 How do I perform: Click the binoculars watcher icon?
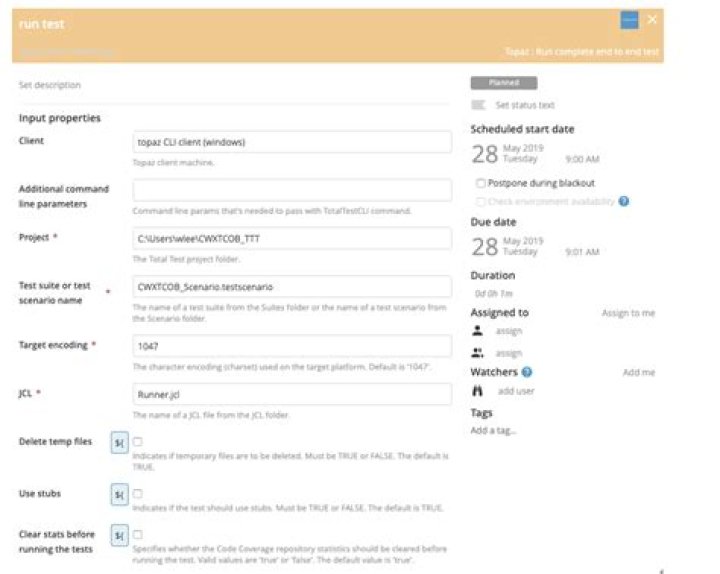click(478, 391)
